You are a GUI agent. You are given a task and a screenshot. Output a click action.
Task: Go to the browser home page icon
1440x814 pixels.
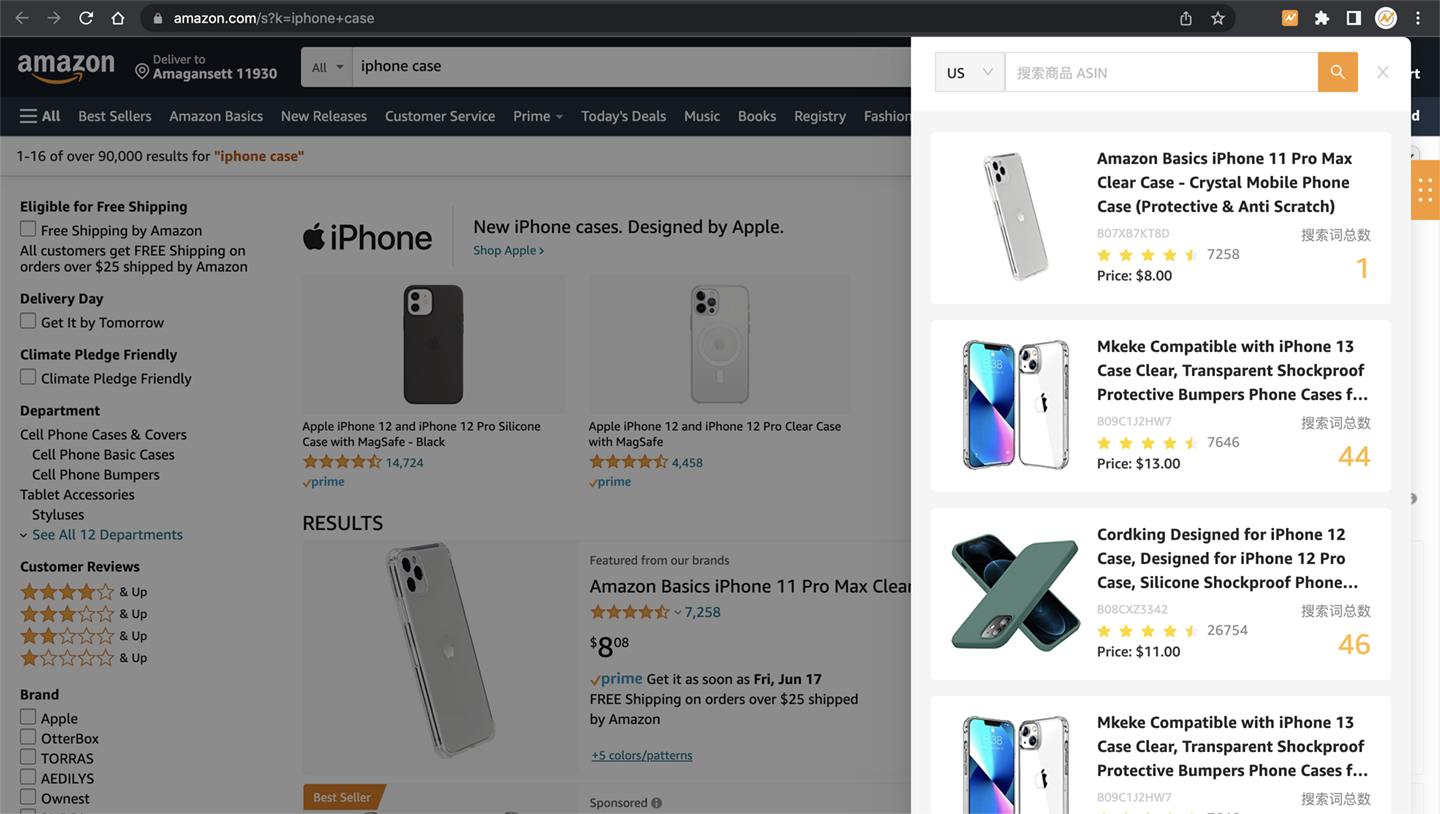click(118, 18)
